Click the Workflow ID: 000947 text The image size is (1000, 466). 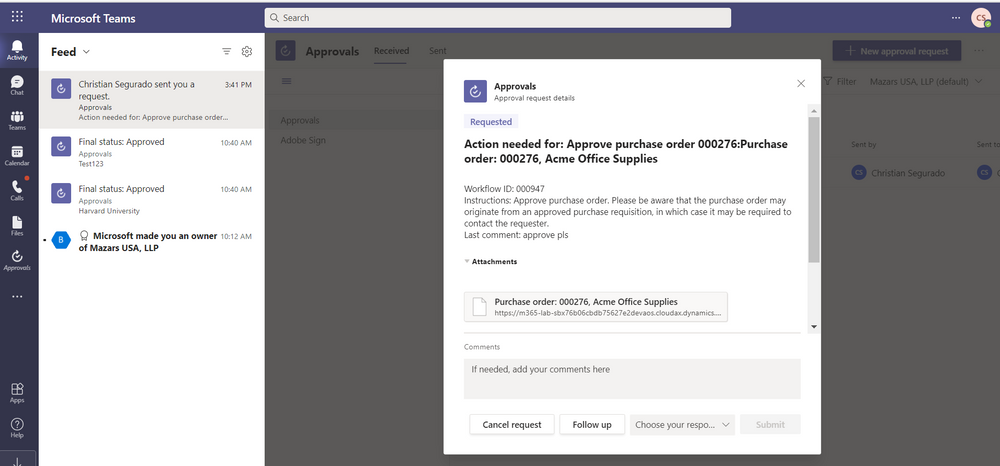coord(504,189)
